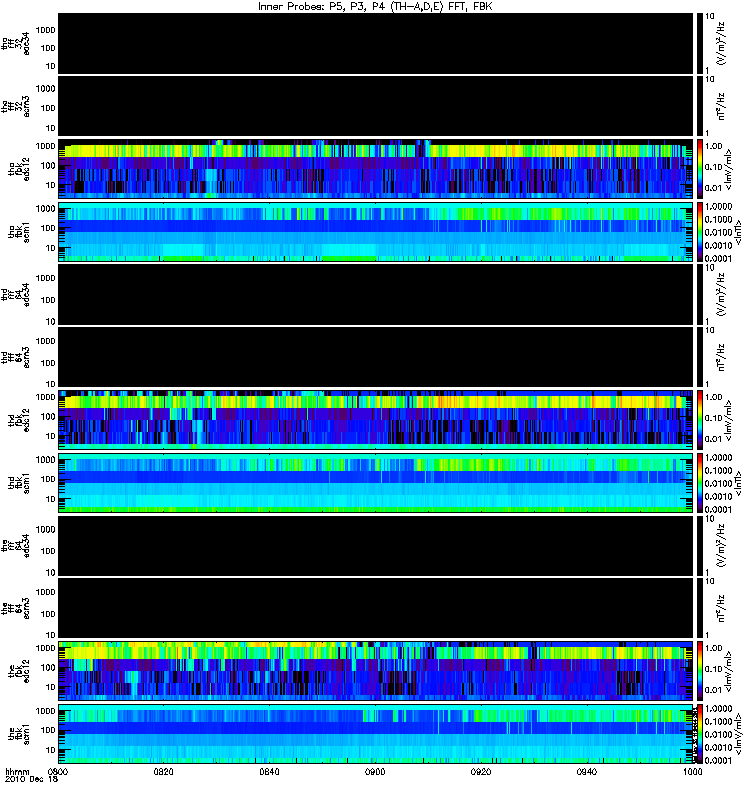This screenshot has width=750, height=800.
Task: Select the thd fff 64 scm3 black panel
Action: click(x=376, y=357)
